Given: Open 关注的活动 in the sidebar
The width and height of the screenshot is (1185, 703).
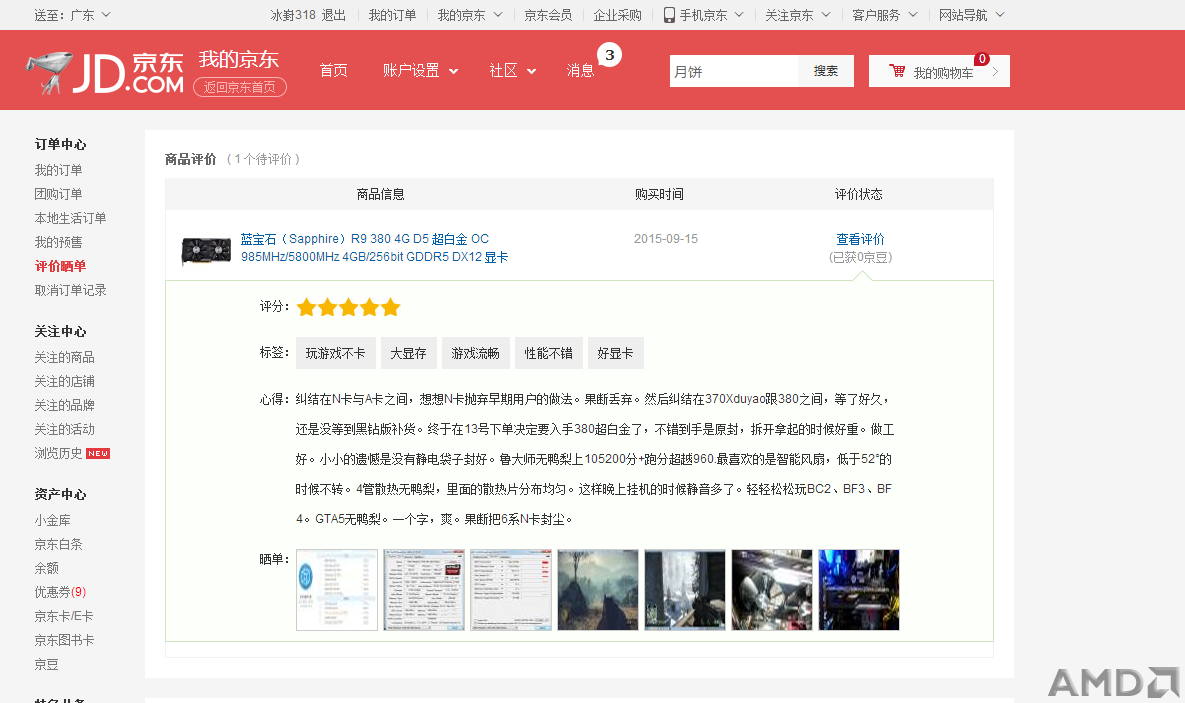Looking at the screenshot, I should pyautogui.click(x=64, y=429).
